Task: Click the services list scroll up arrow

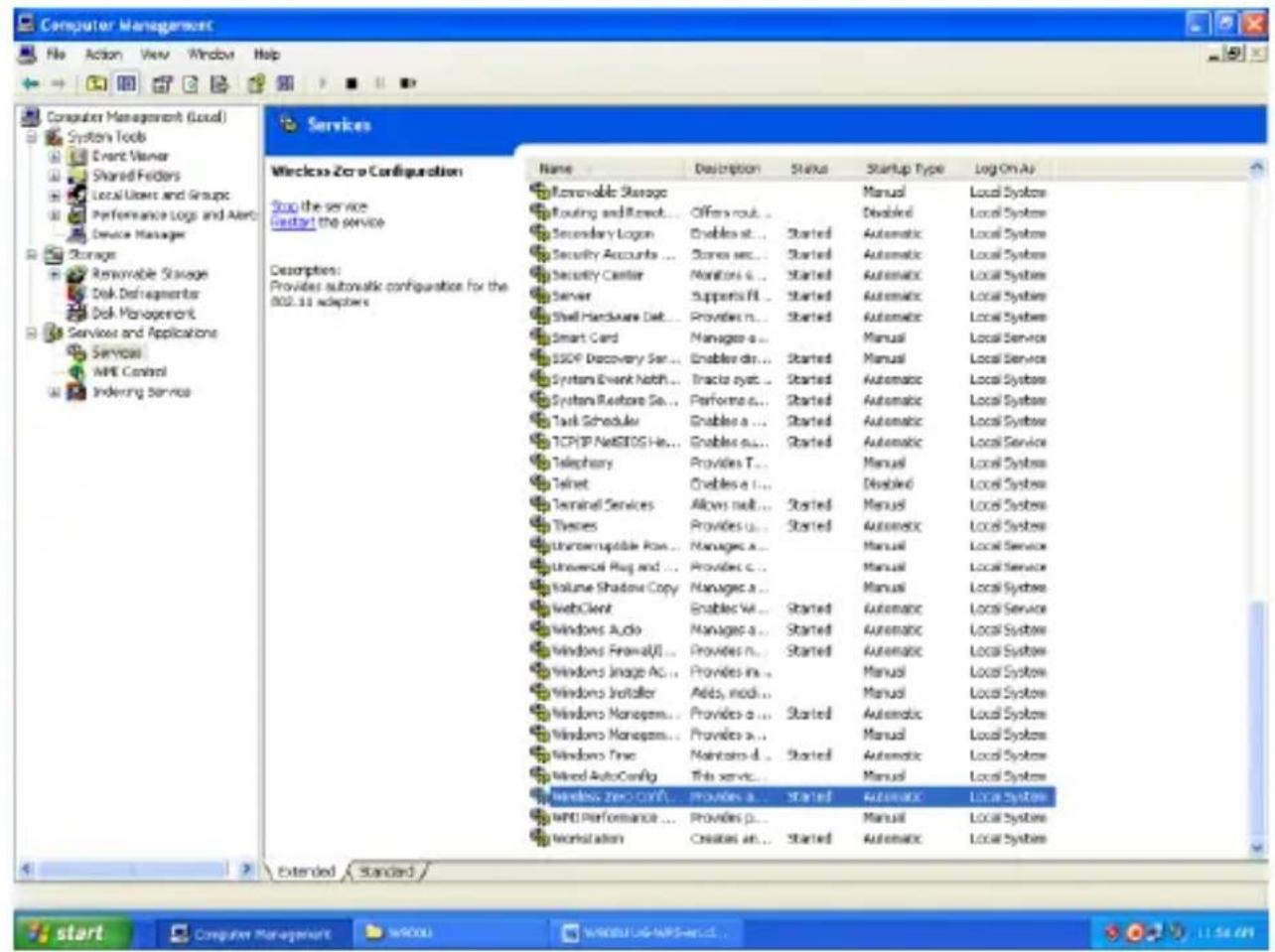Action: point(1257,169)
